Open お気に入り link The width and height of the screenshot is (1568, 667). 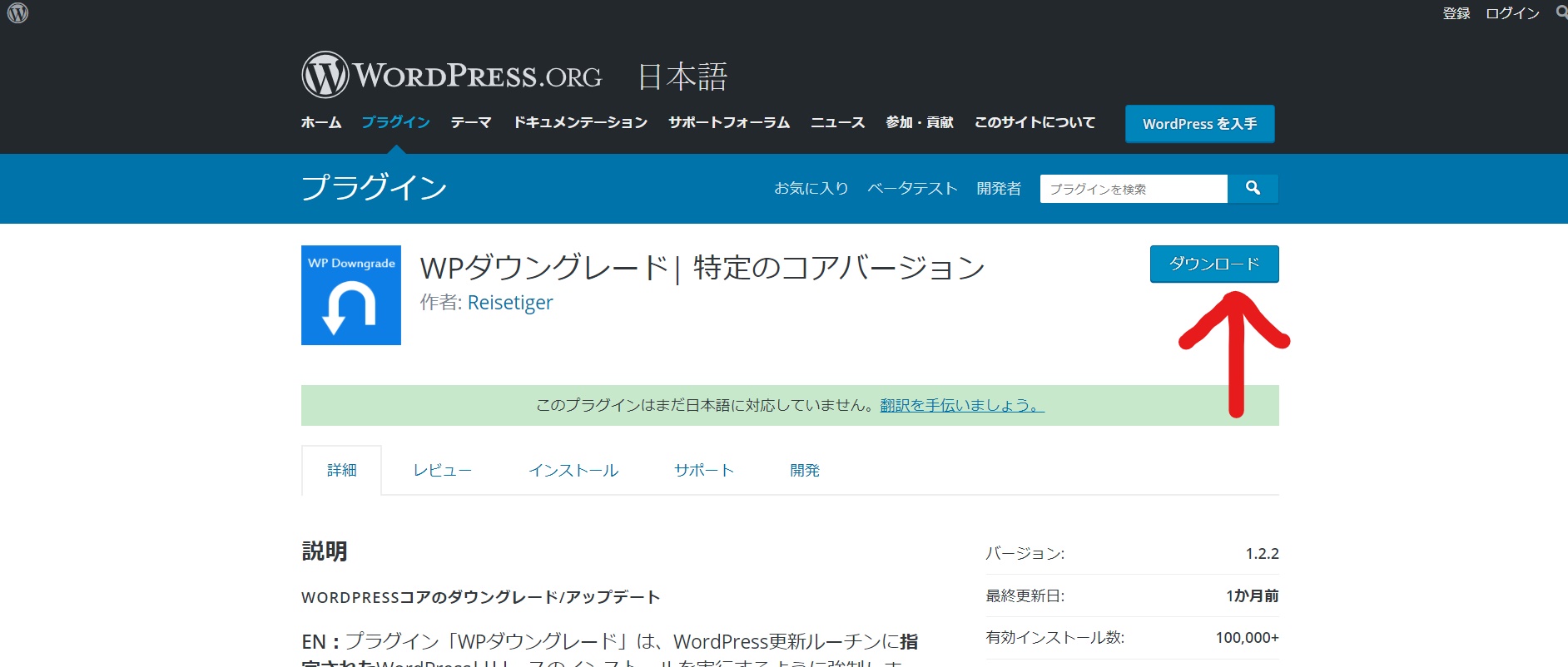point(811,189)
